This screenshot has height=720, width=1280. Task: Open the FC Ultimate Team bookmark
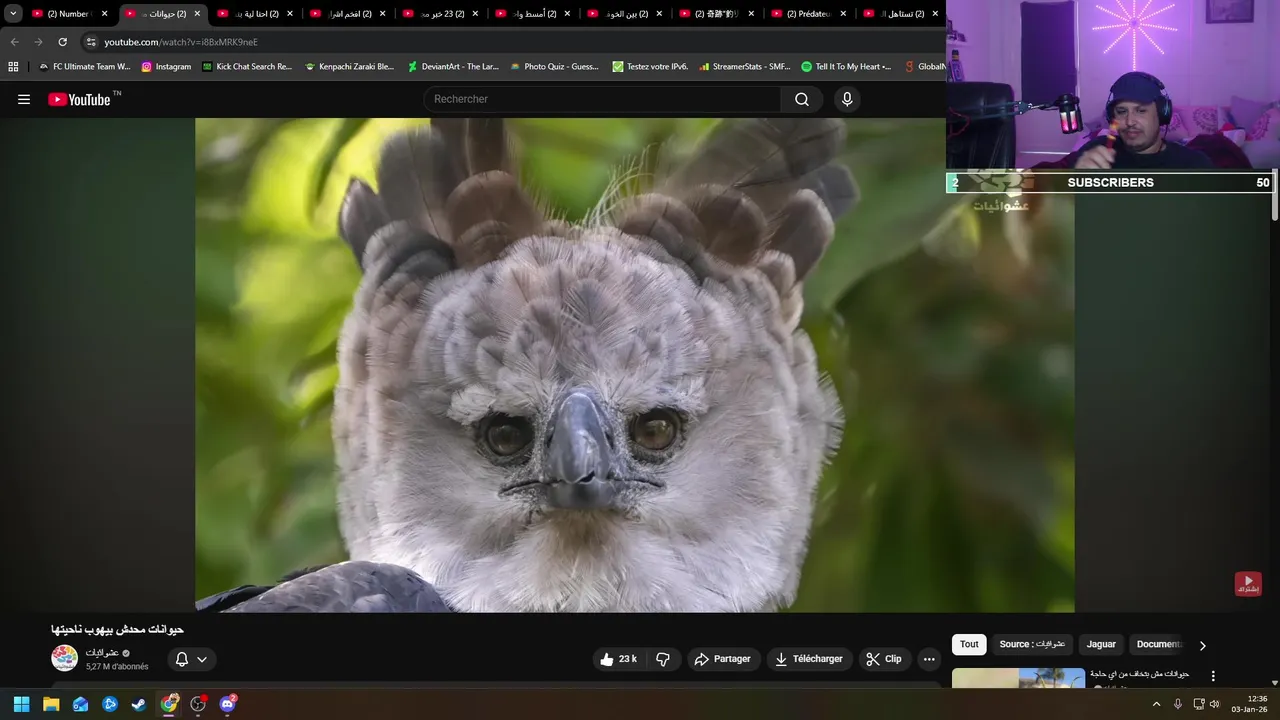[x=84, y=67]
